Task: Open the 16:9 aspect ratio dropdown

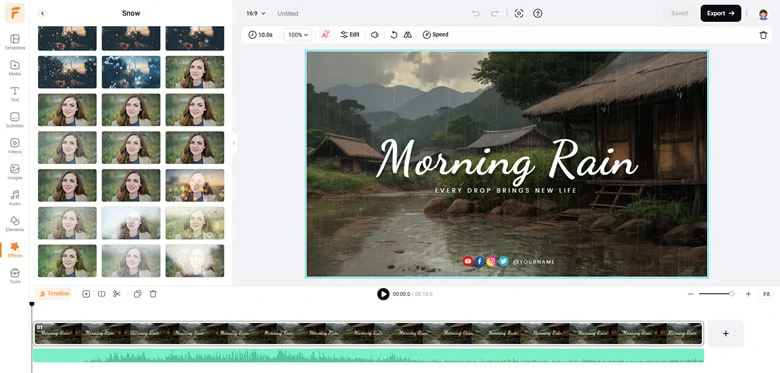Action: tap(256, 13)
